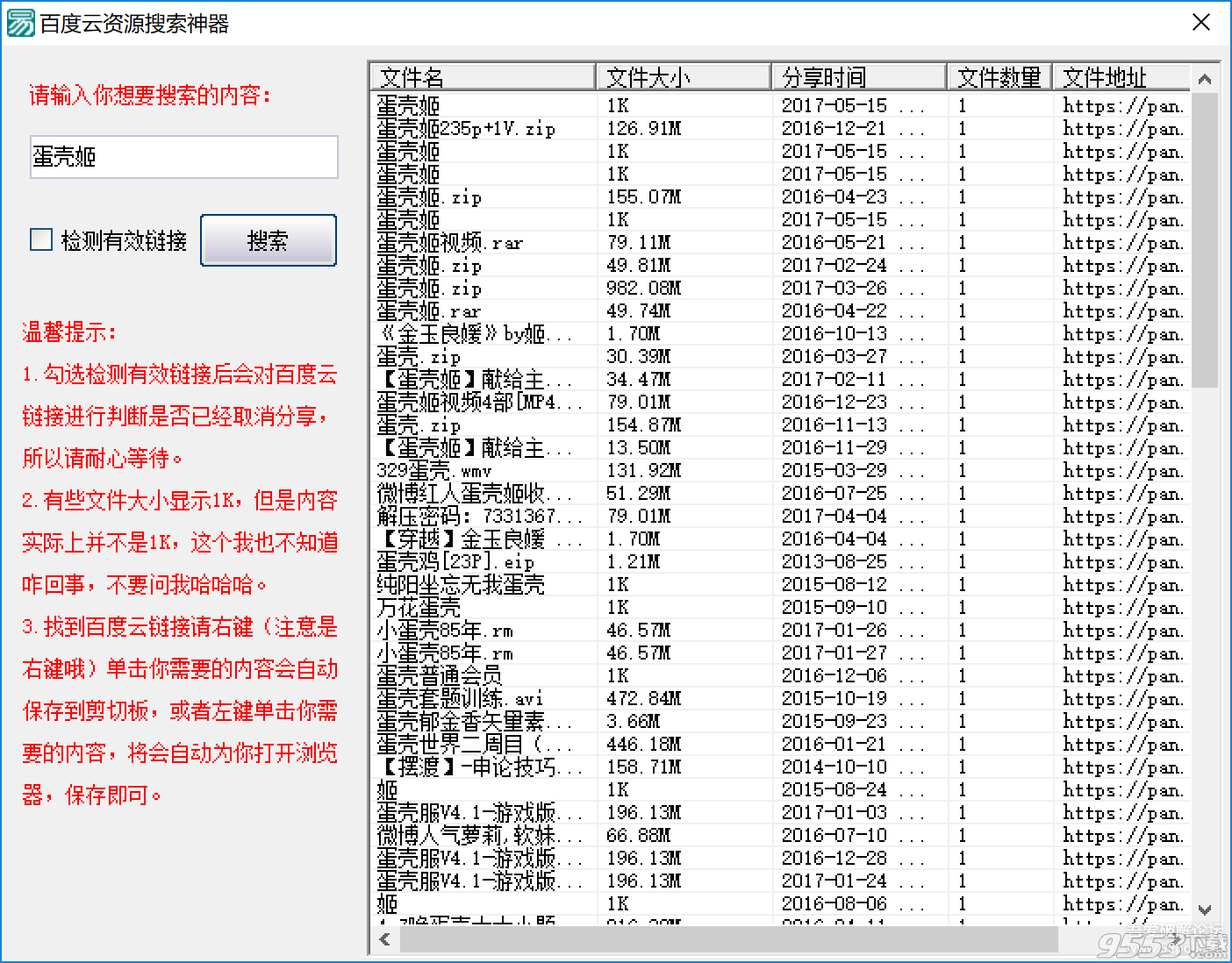
Task: Enable the 检测有效链接 checkbox
Action: tap(41, 239)
